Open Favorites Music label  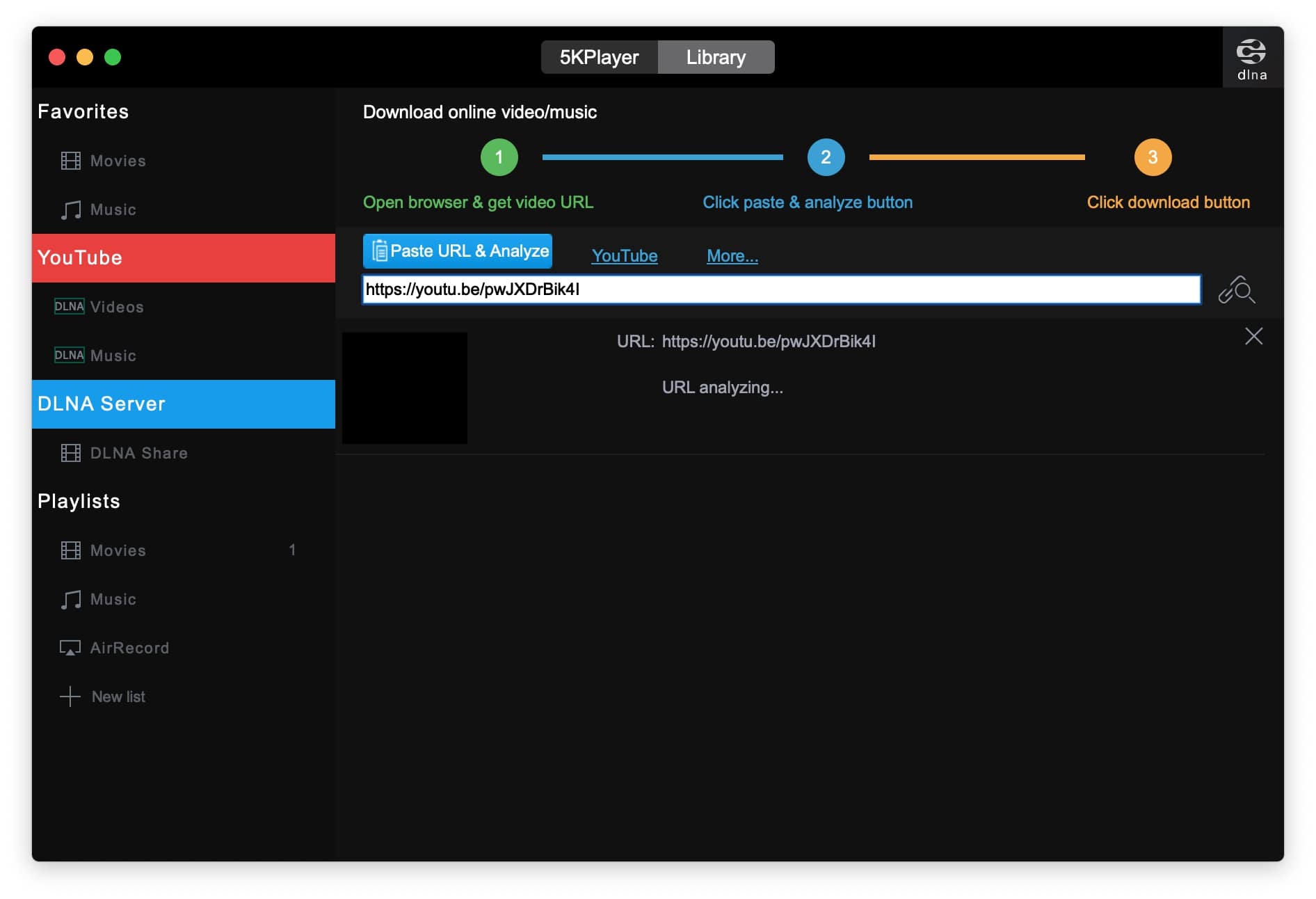(x=113, y=209)
